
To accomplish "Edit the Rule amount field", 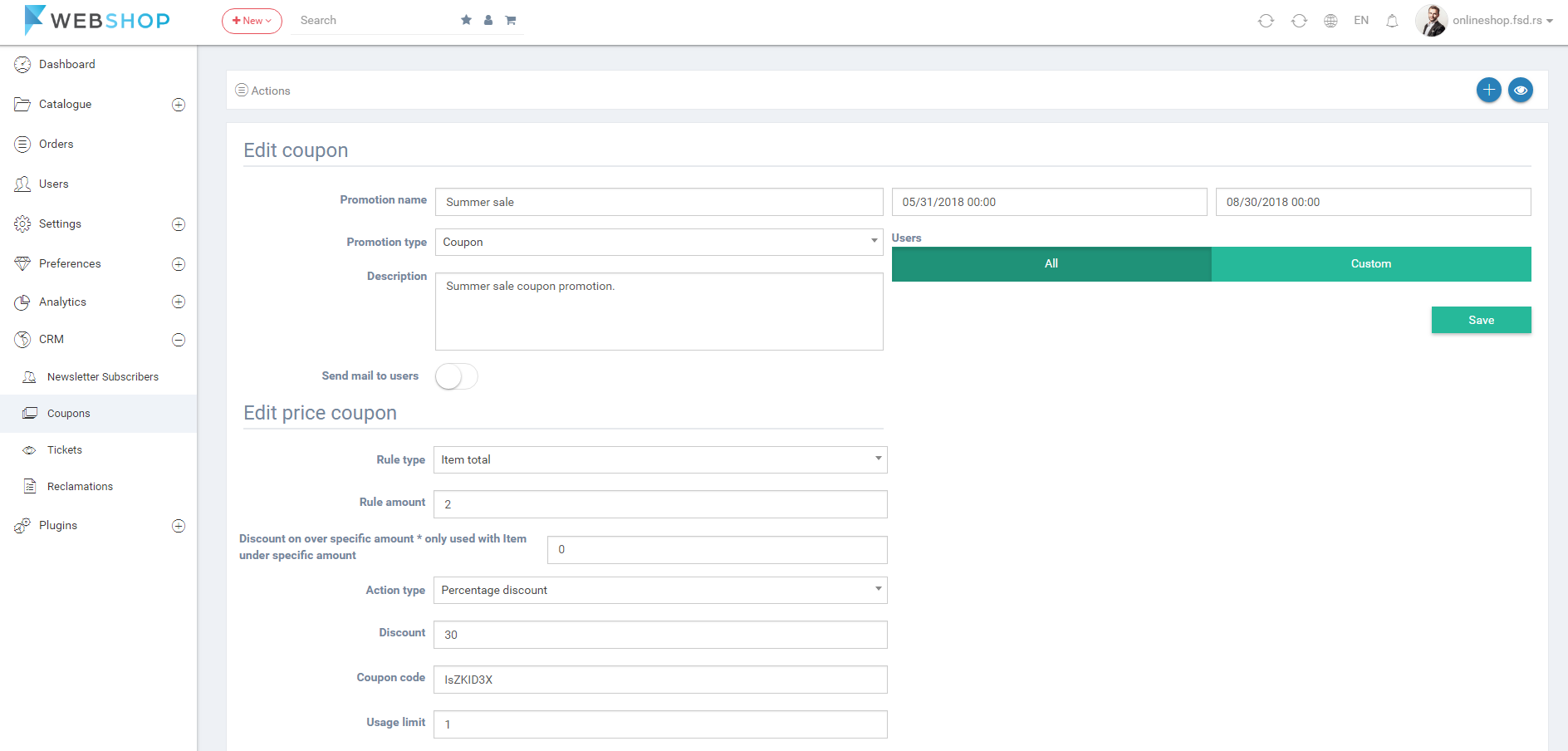I will 660,504.
